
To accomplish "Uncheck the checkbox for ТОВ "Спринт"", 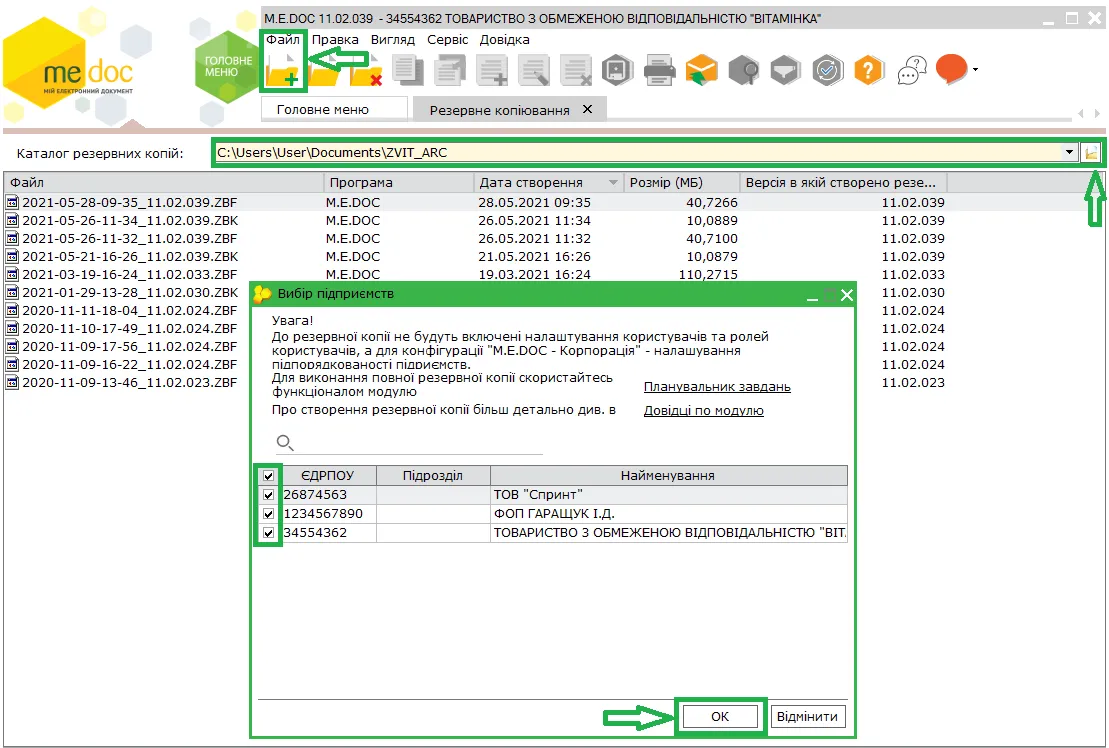I will point(268,495).
